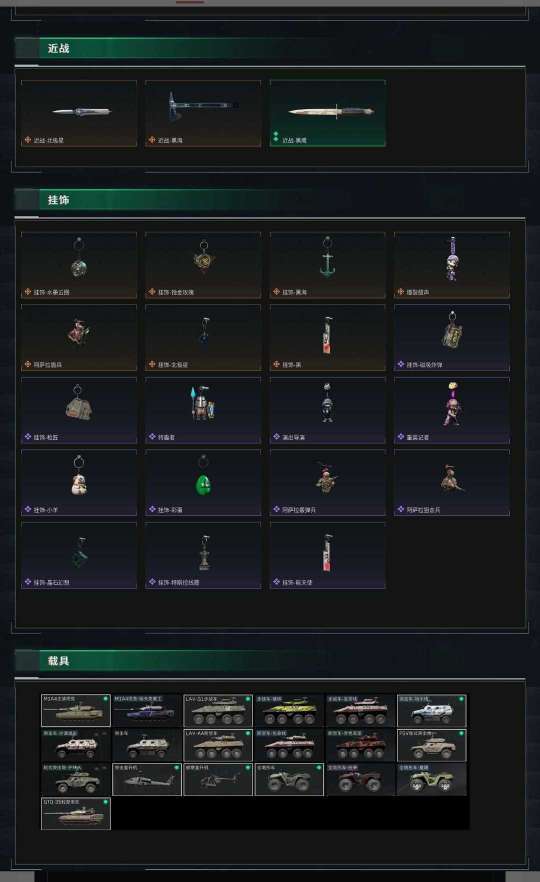Choose the small white sheep charm
Screen dimensions: 540x882
[x=79, y=482]
